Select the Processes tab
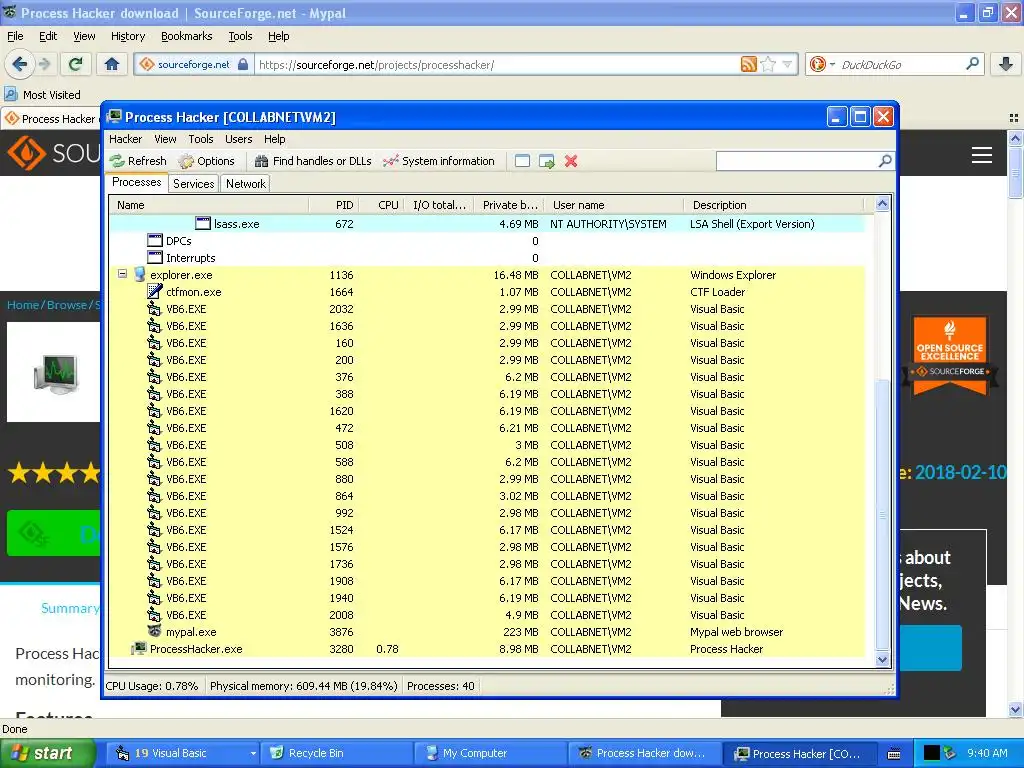Screen dimensions: 1024x768 [x=136, y=182]
